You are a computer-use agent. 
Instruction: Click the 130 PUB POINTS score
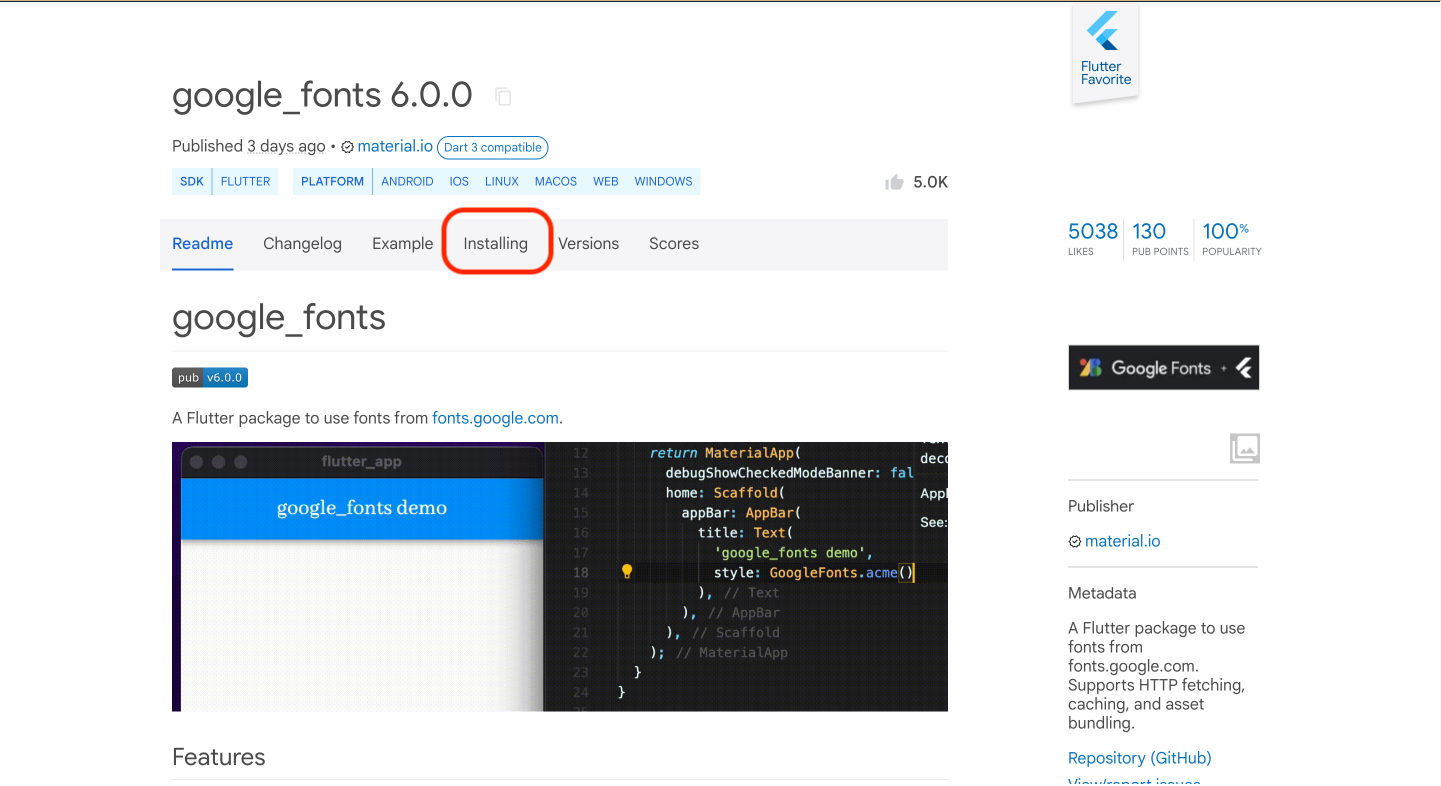1160,239
